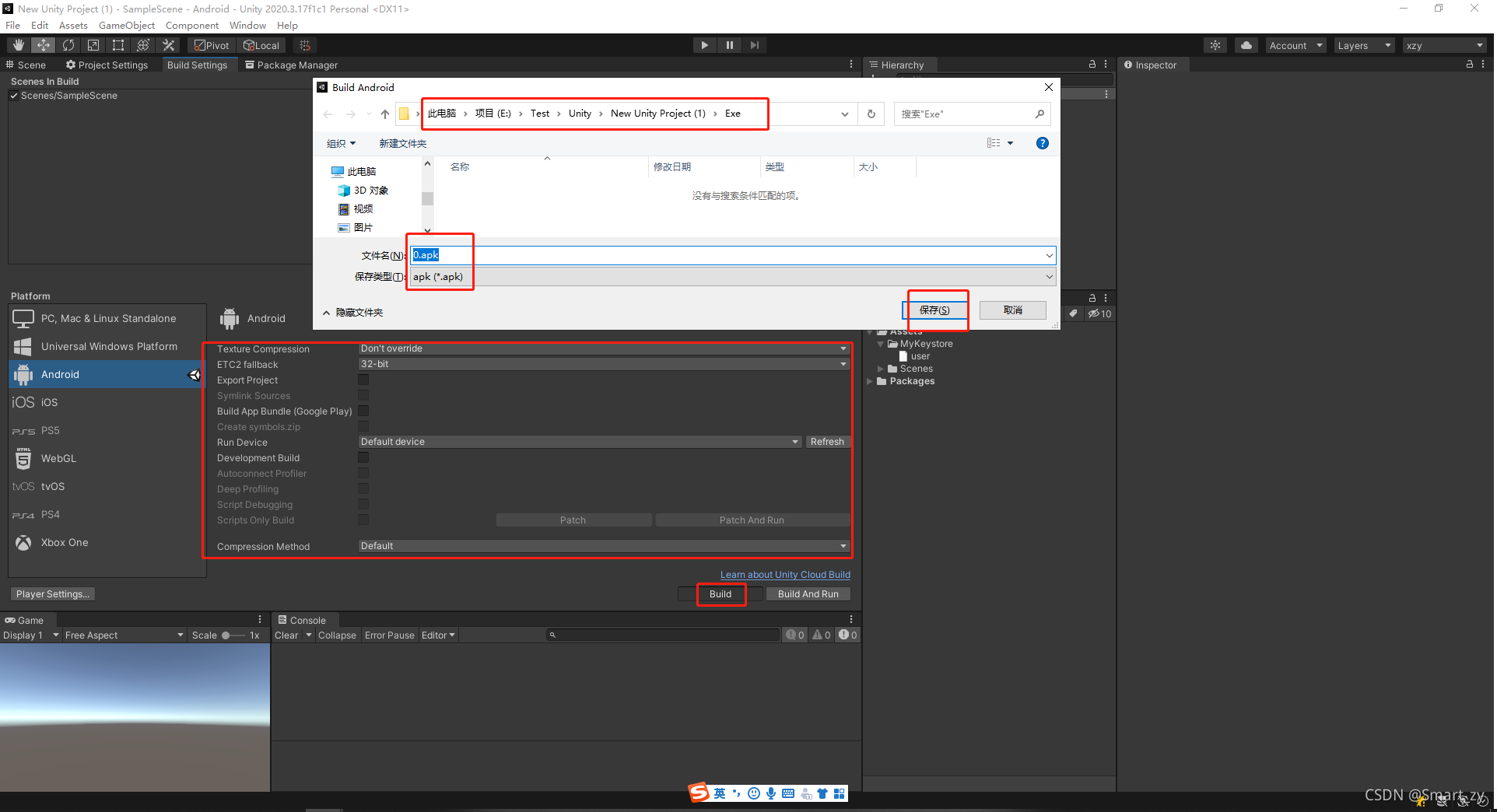The width and height of the screenshot is (1497, 812).
Task: Click Refresh next to Run Device
Action: tap(827, 442)
